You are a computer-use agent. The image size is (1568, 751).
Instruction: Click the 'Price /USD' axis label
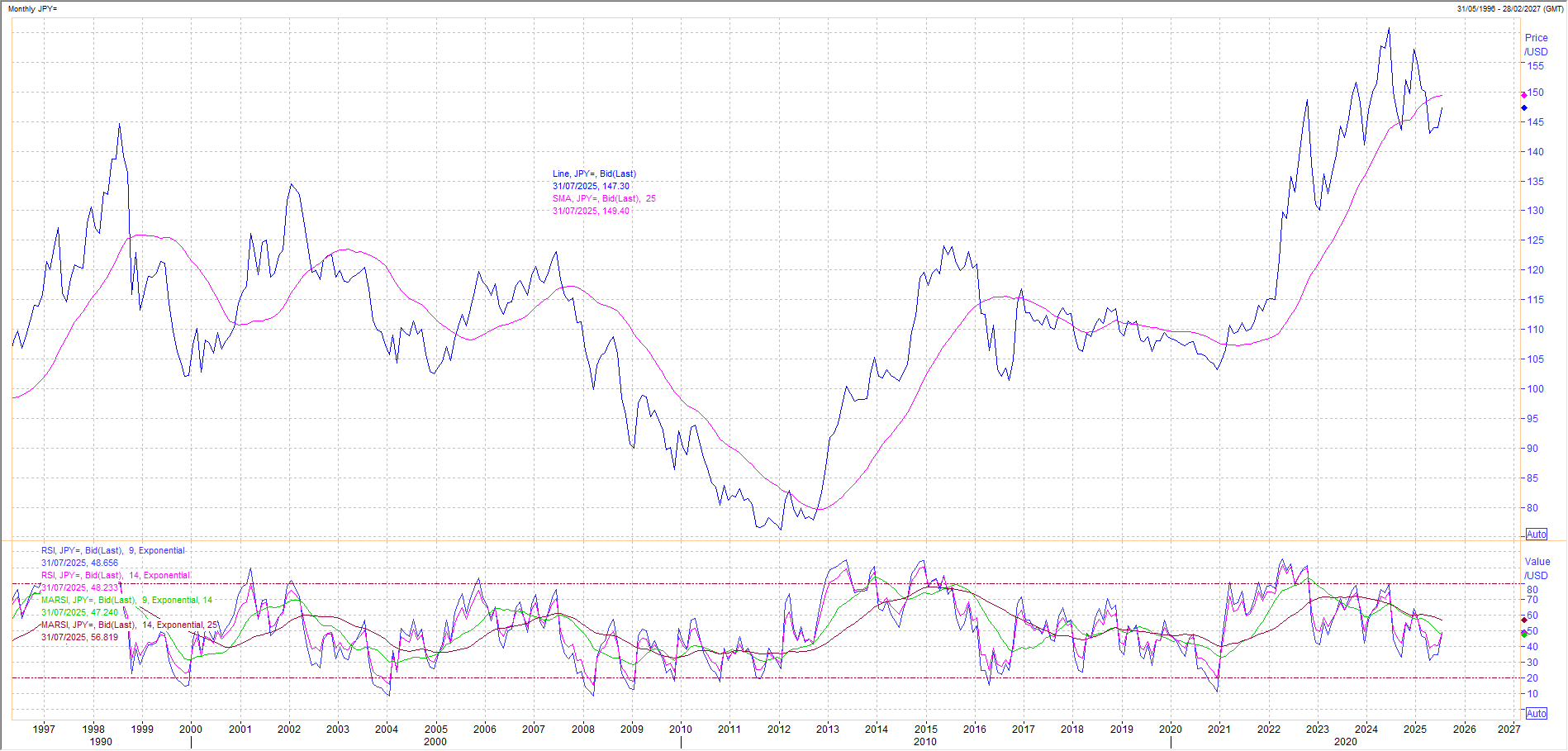click(x=1537, y=45)
